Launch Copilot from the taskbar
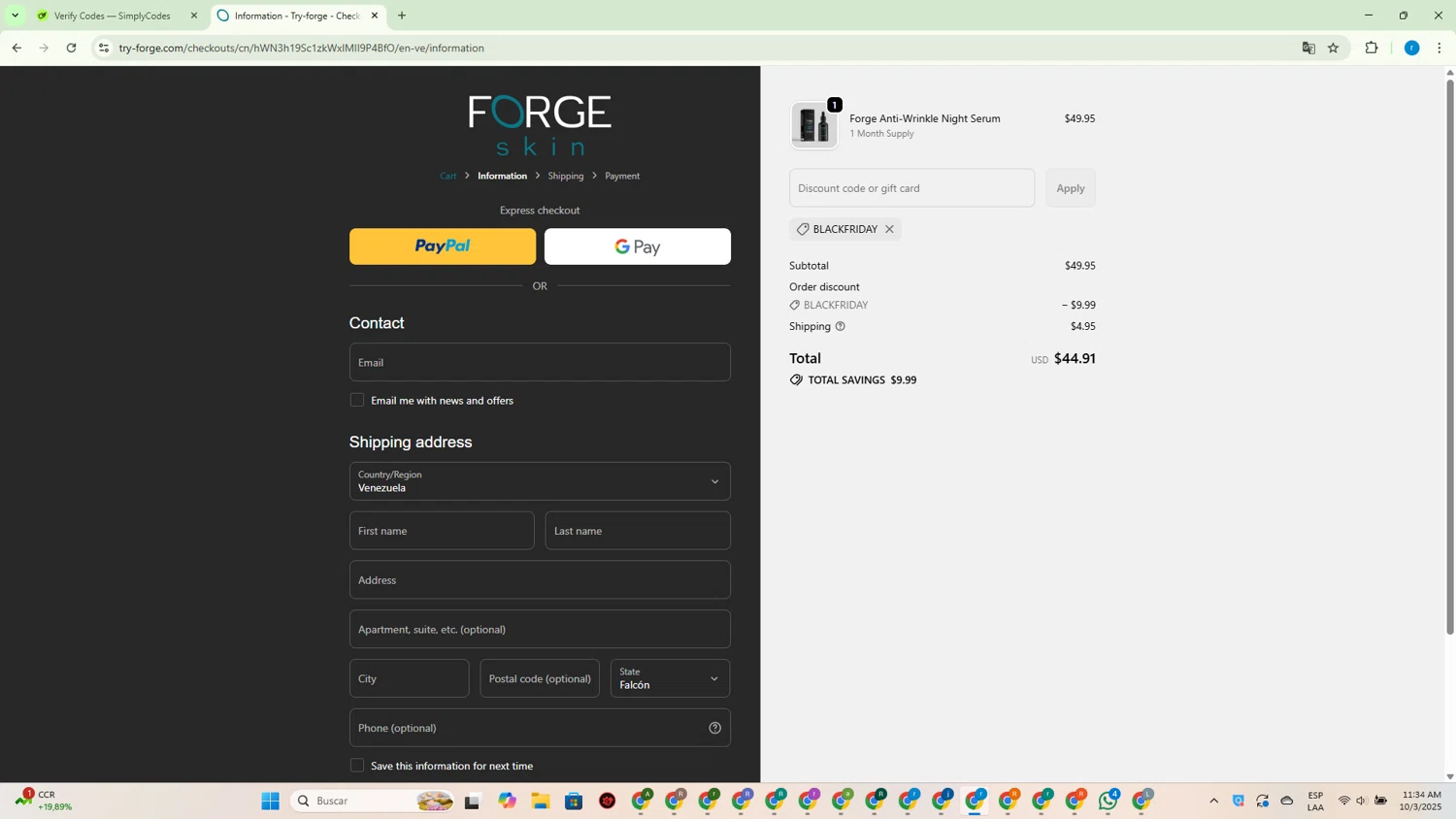Image resolution: width=1456 pixels, height=819 pixels. pyautogui.click(x=508, y=801)
